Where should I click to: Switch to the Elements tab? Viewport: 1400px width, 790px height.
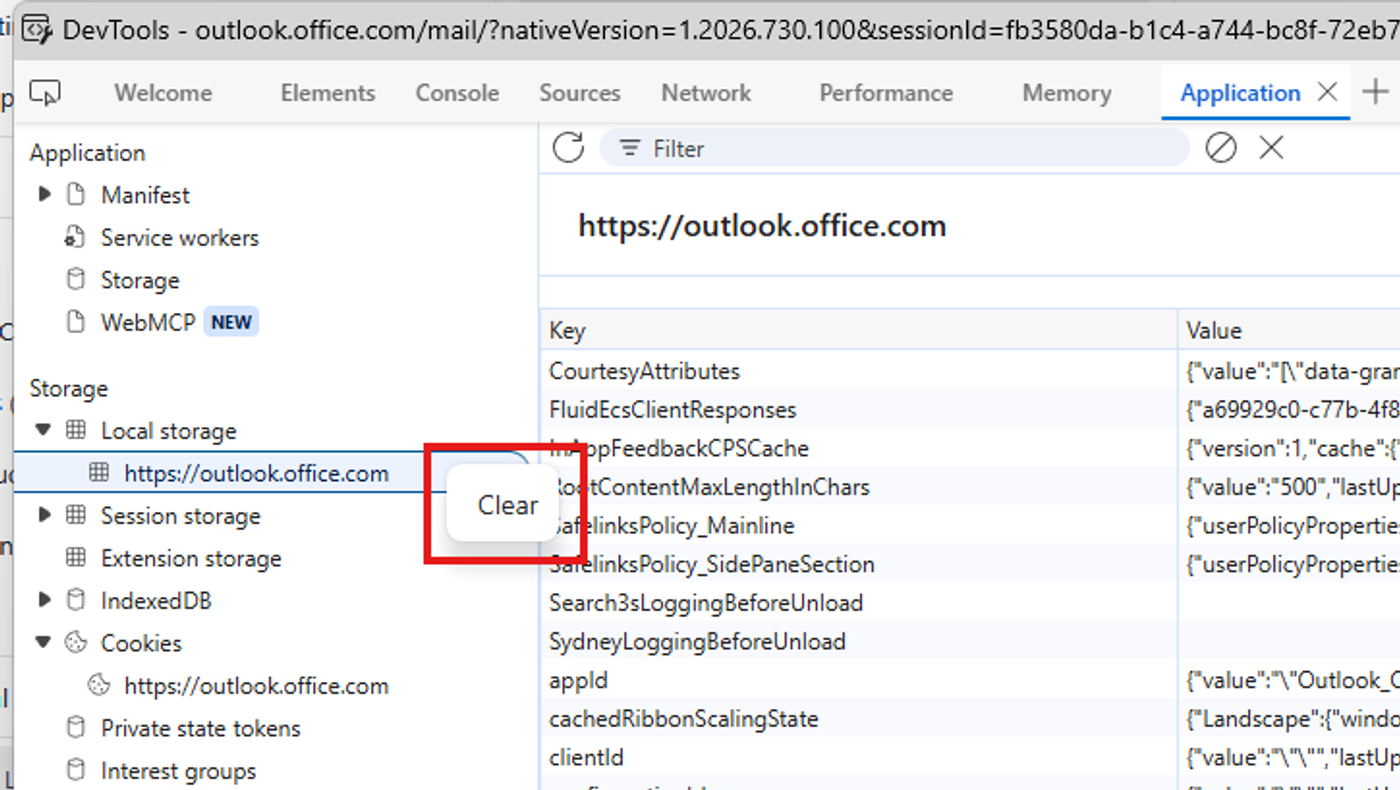click(328, 93)
